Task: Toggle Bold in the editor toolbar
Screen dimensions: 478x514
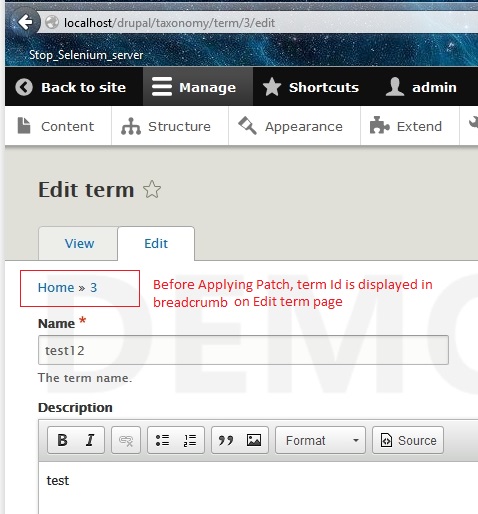Action: pos(62,440)
